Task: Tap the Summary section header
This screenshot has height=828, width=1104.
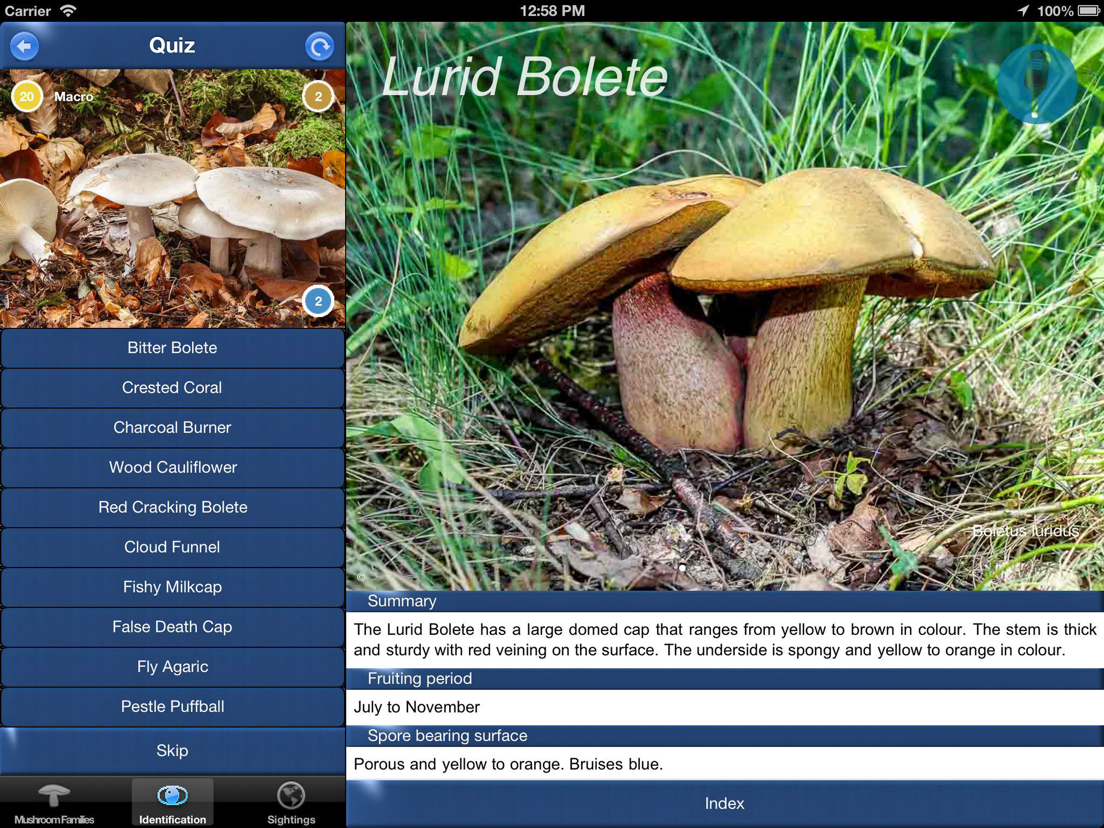Action: 724,601
